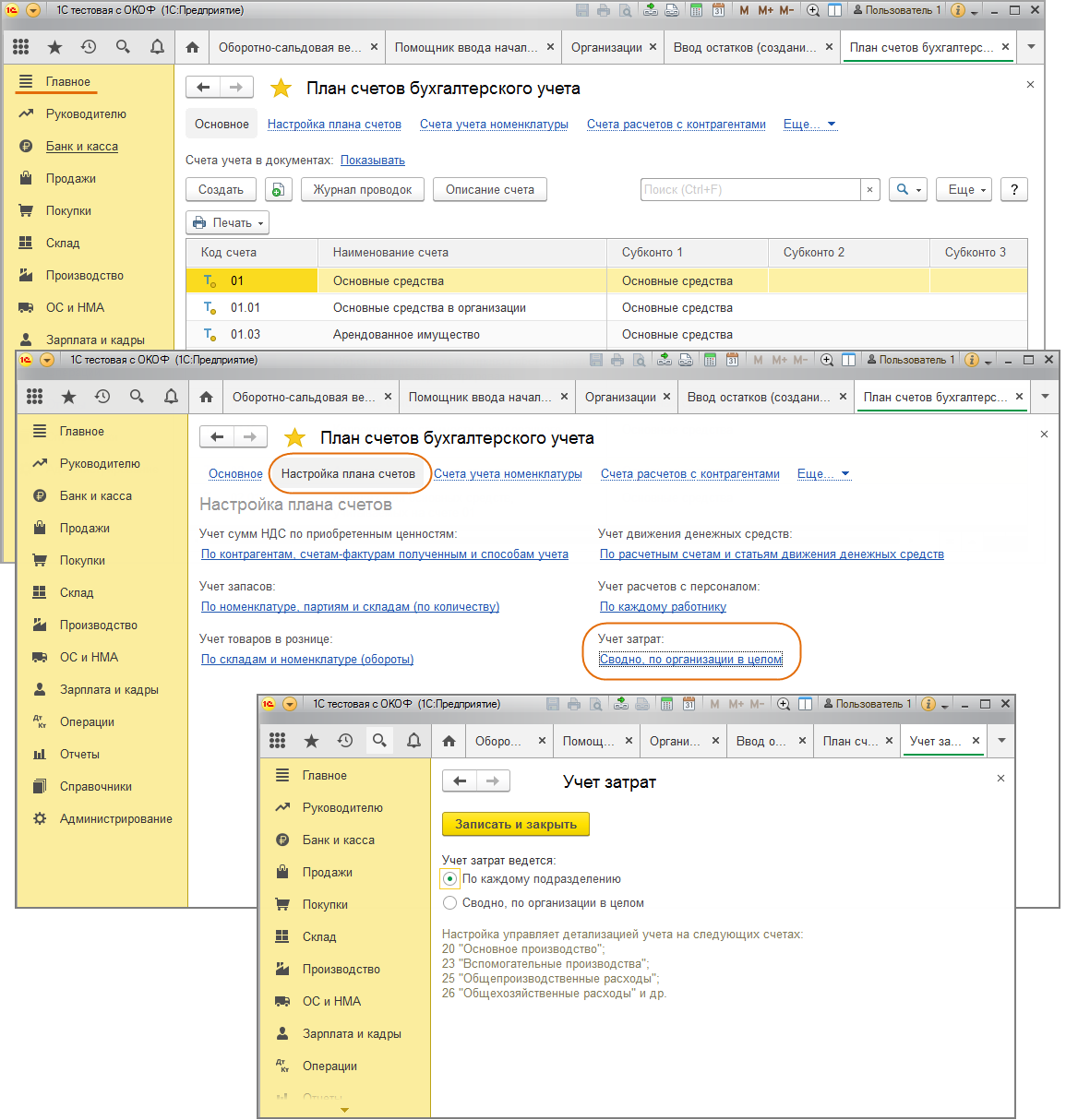Select account row '01.03' Арендованное имущество
Screen dimensions: 1066x1120
pyautogui.click(x=606, y=334)
